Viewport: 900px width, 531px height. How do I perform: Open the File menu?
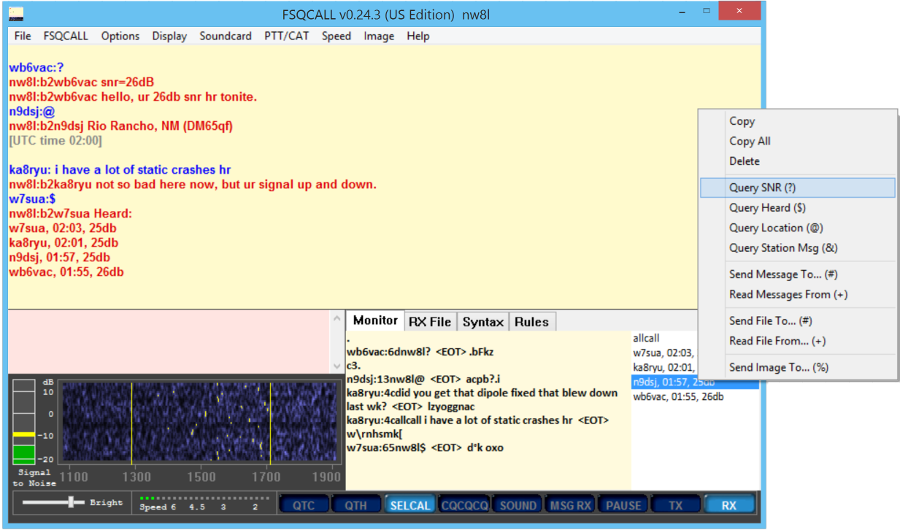coord(22,36)
